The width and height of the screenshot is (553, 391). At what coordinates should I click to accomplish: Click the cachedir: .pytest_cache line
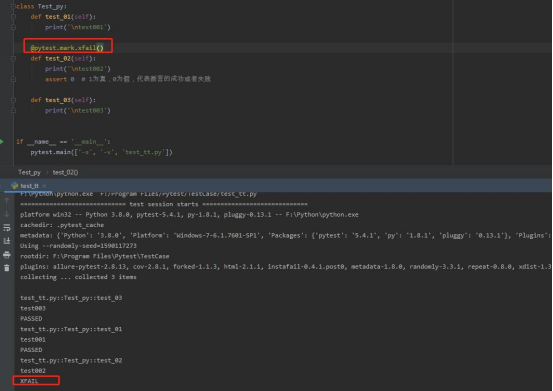coord(62,225)
